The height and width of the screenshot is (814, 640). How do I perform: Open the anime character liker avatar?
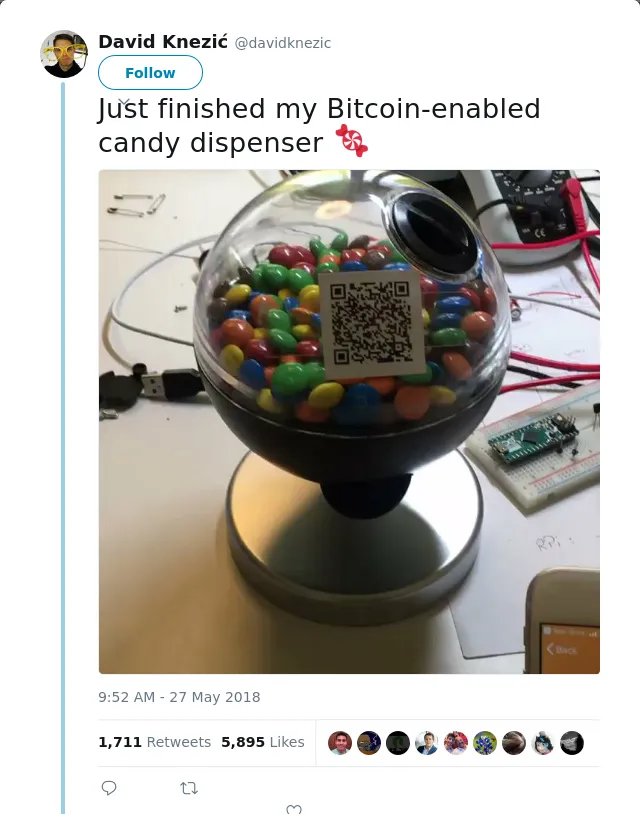(543, 743)
